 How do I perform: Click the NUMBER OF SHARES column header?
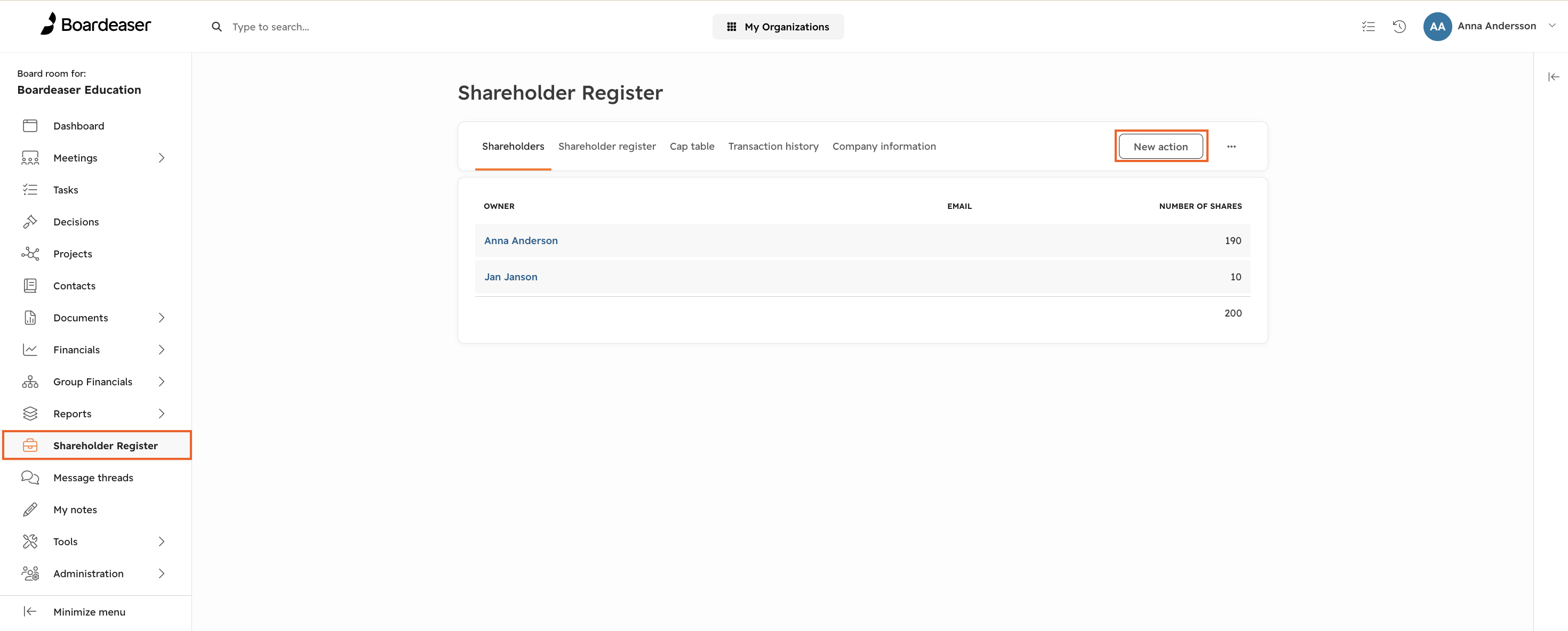(1201, 206)
